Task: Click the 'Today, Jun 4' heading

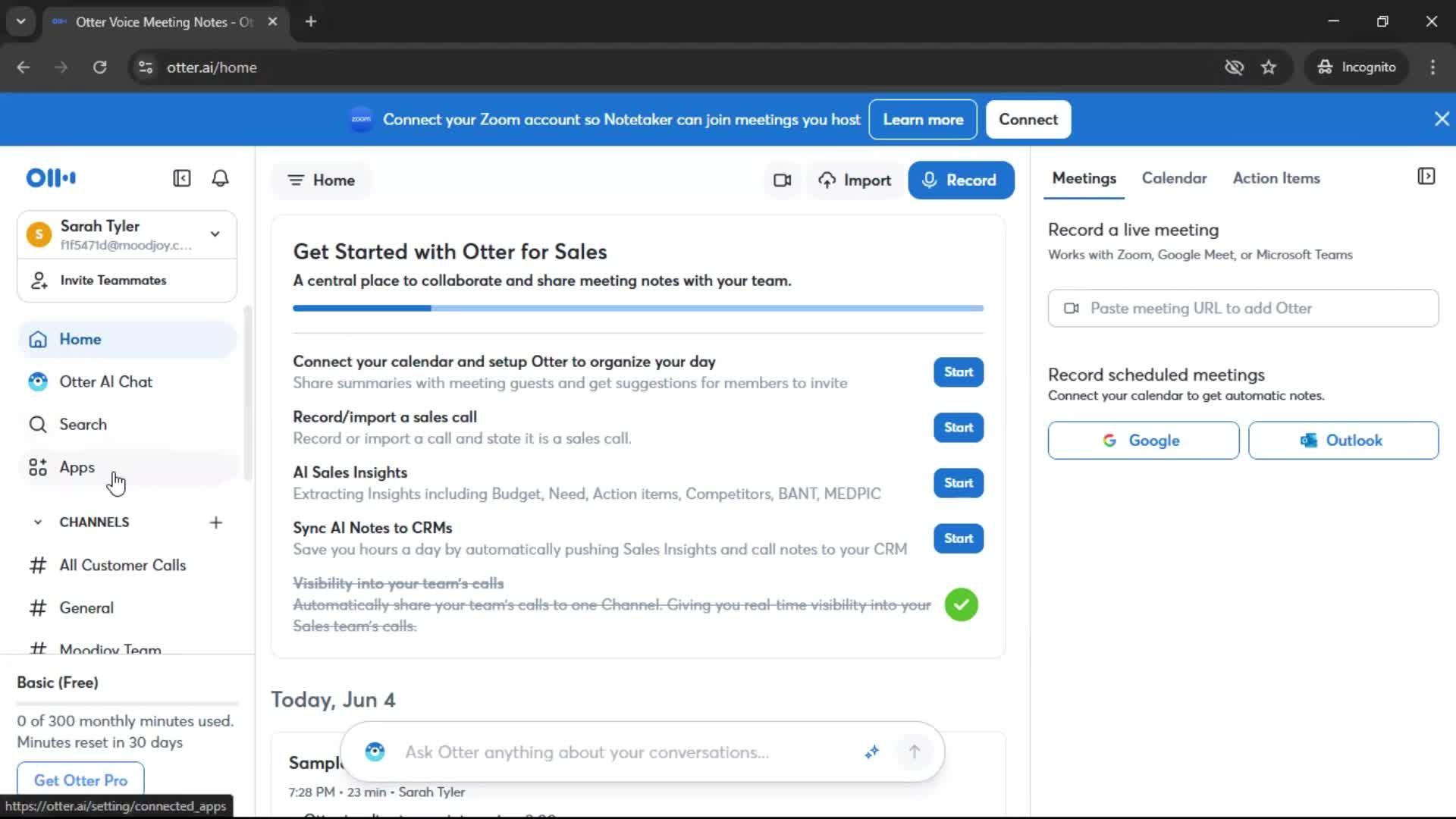Action: [x=333, y=700]
